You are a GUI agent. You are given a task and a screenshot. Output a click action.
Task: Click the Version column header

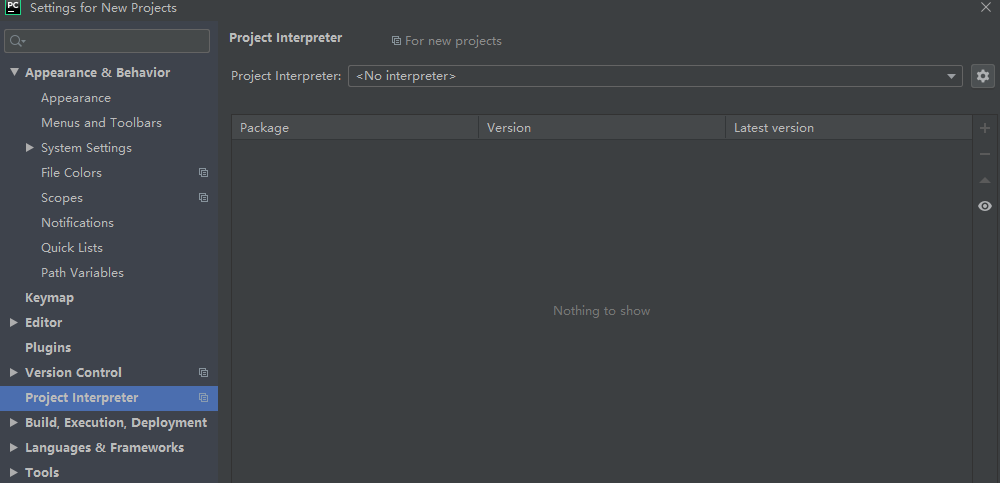(x=602, y=128)
